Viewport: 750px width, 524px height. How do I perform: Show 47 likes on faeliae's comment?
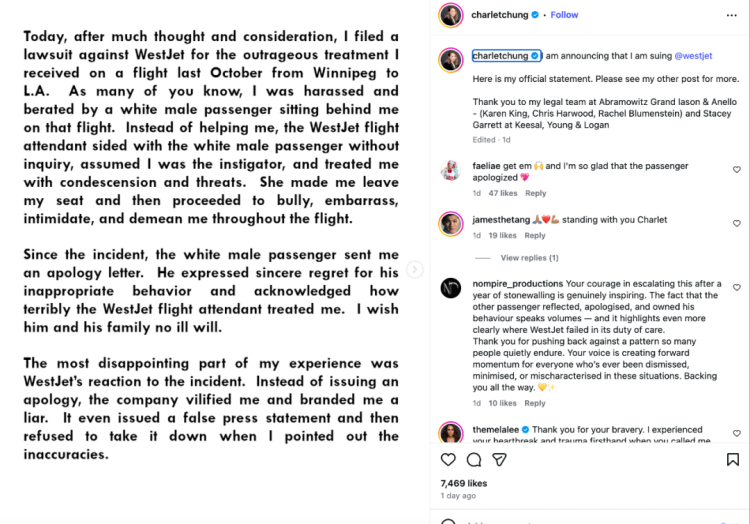tap(501, 193)
